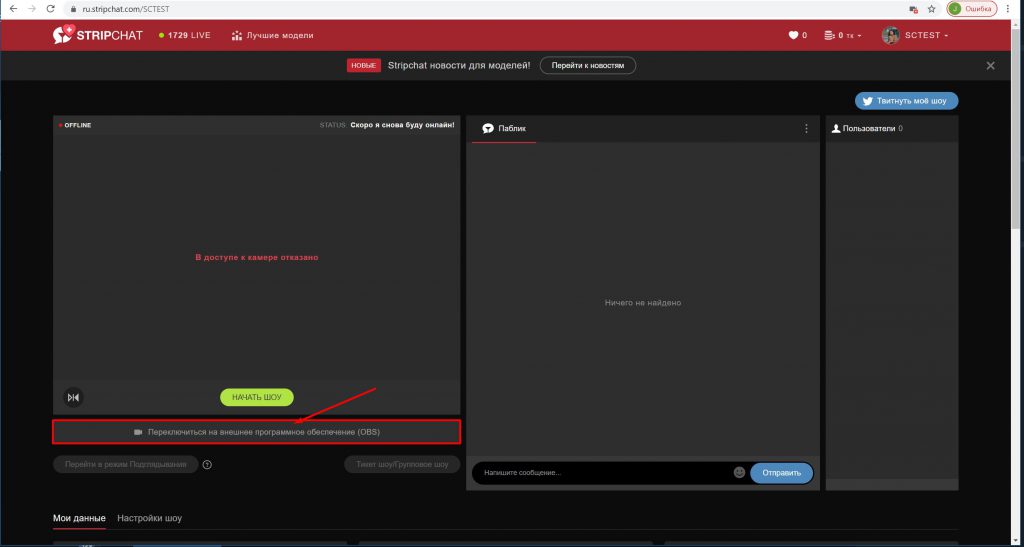
Task: Click Перейти в режим Подглядывания button
Action: click(125, 465)
